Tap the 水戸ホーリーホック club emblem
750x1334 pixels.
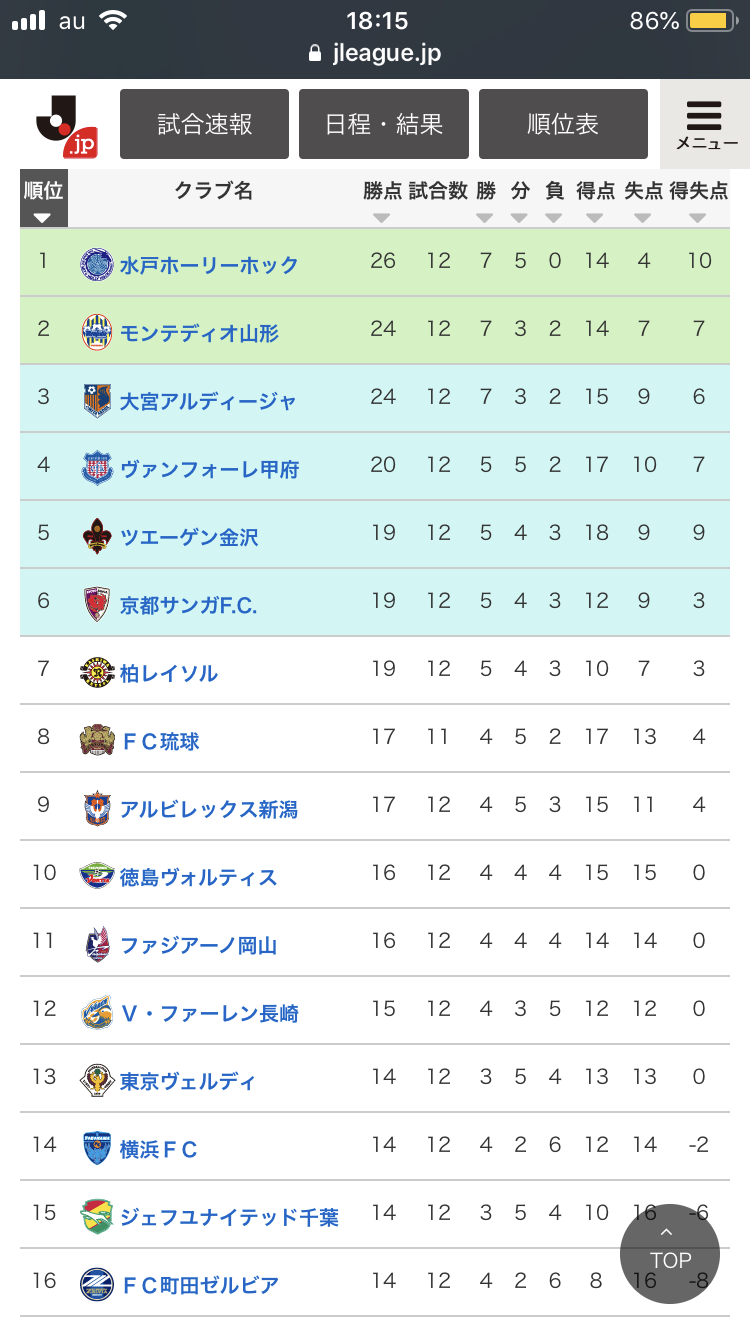click(x=97, y=264)
